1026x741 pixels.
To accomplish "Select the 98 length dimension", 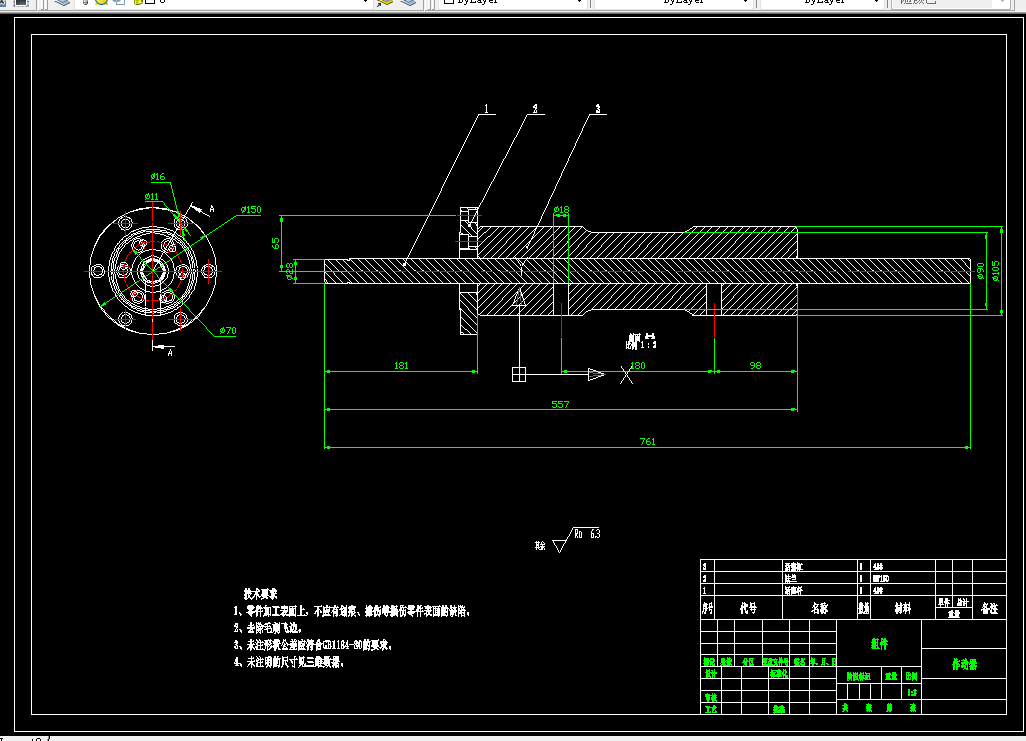I will [755, 365].
